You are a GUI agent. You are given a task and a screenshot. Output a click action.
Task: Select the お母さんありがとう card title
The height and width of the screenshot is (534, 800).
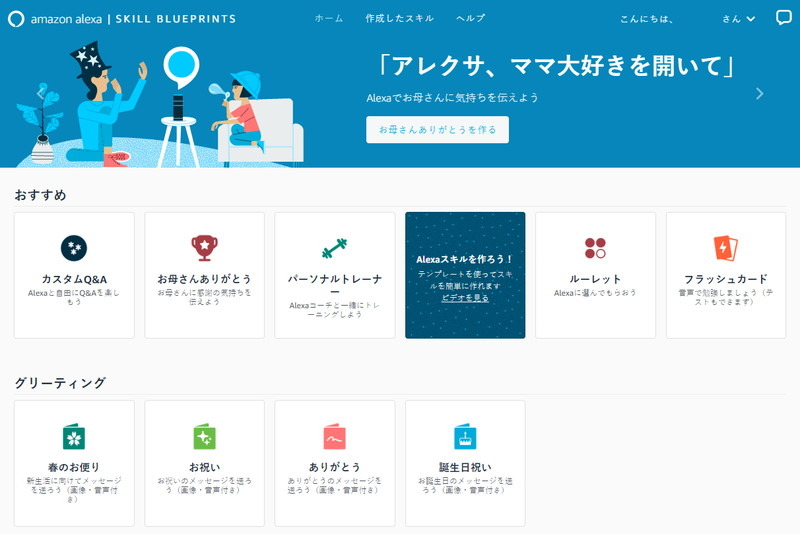coord(204,279)
